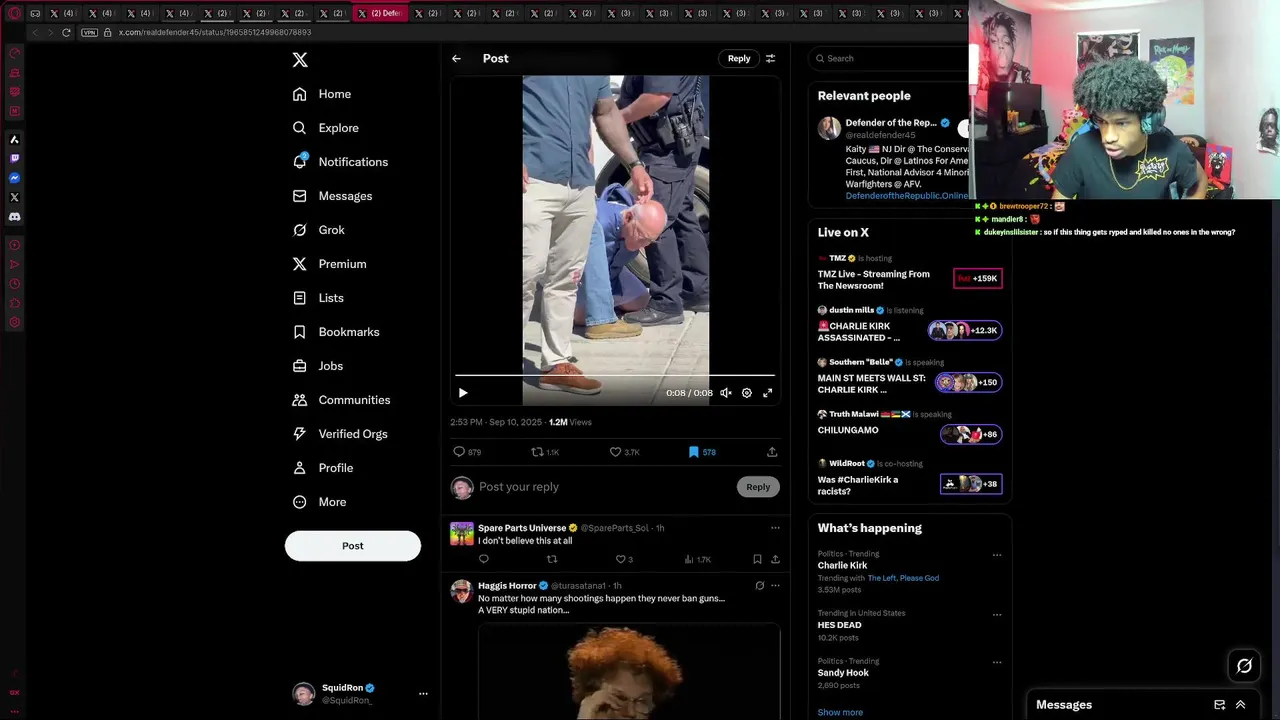Viewport: 1280px width, 720px height.
Task: Open video settings gear
Action: tap(747, 393)
